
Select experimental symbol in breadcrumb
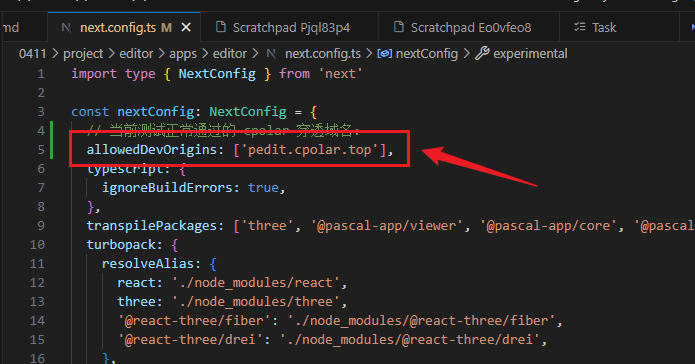click(x=530, y=54)
